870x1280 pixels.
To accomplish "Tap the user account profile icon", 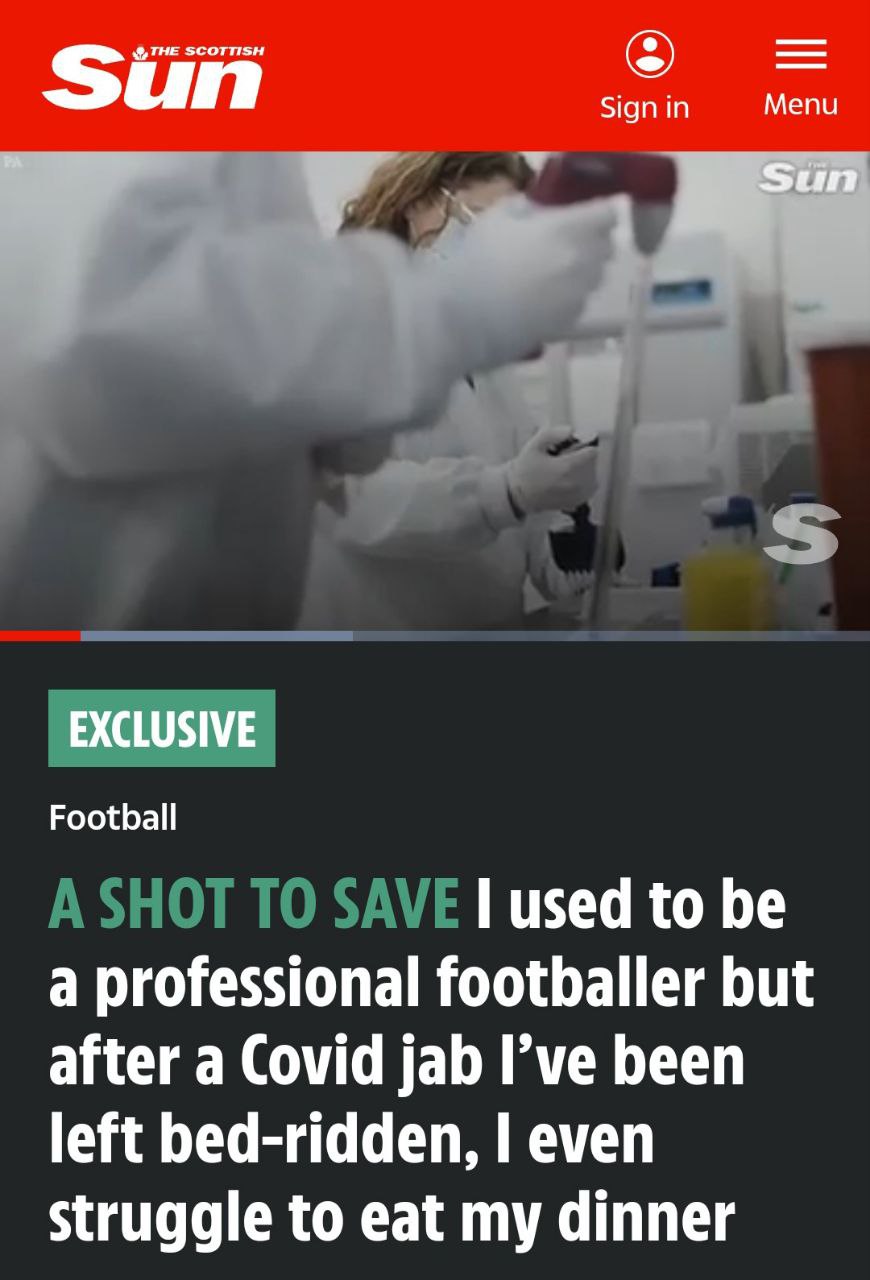I will click(x=650, y=53).
